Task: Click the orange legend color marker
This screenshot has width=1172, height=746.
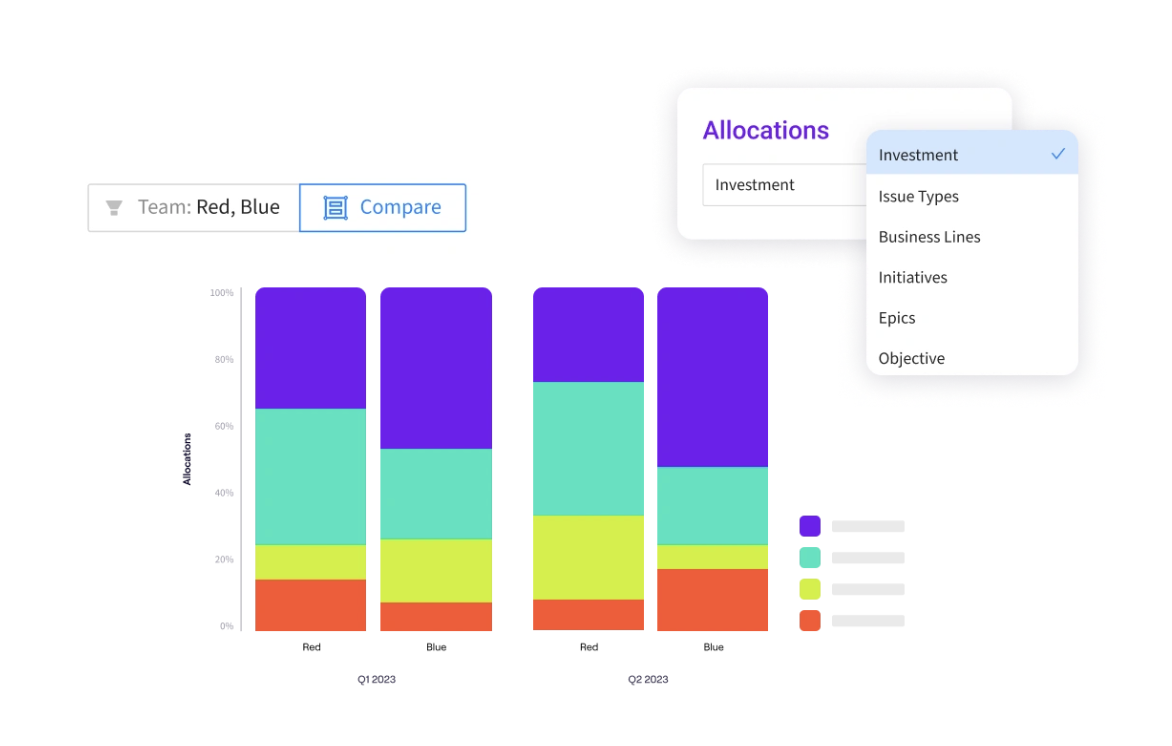Action: tap(809, 620)
